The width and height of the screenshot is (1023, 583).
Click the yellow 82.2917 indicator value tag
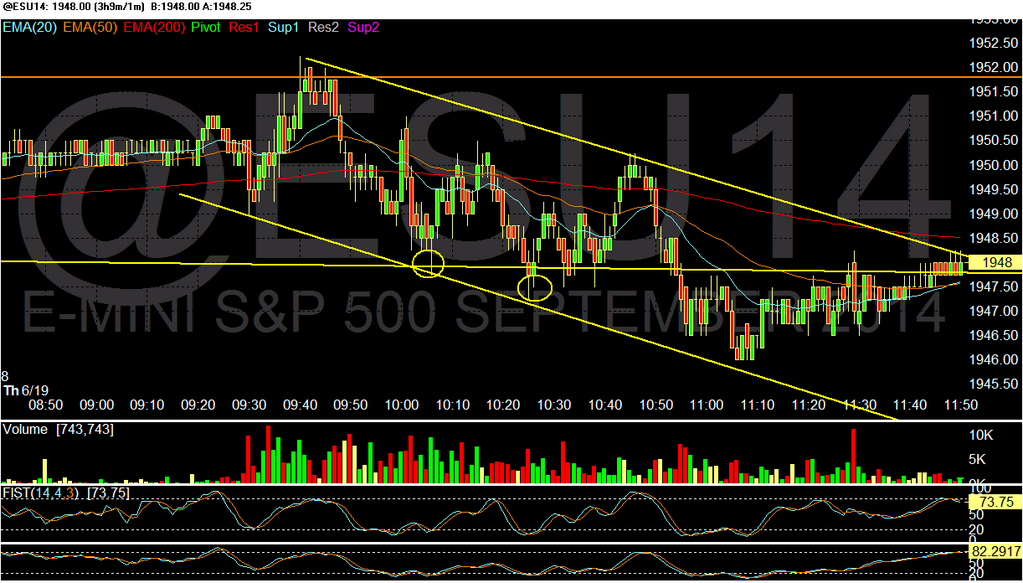994,552
